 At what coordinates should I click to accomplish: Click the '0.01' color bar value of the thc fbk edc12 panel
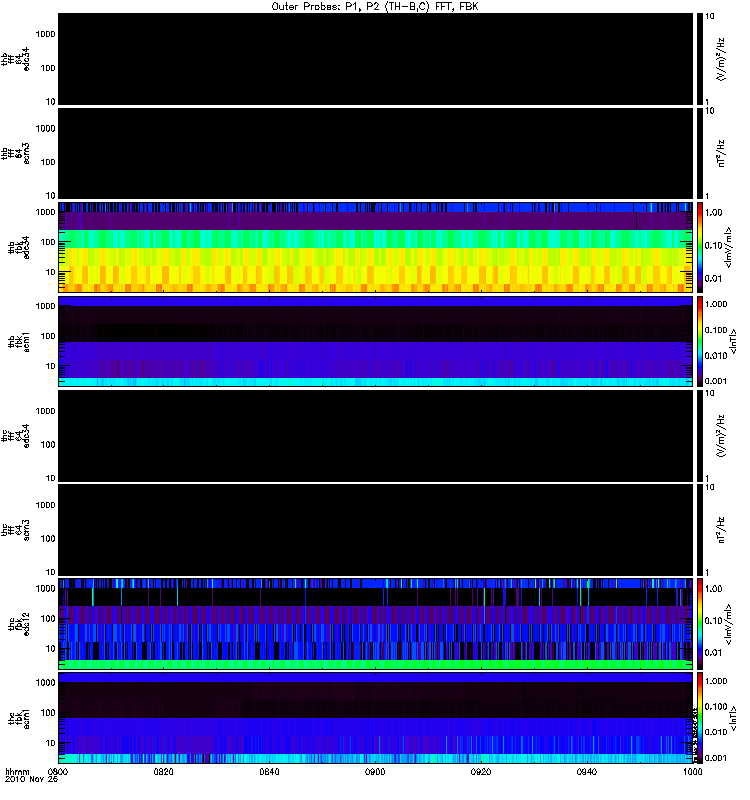click(x=714, y=653)
